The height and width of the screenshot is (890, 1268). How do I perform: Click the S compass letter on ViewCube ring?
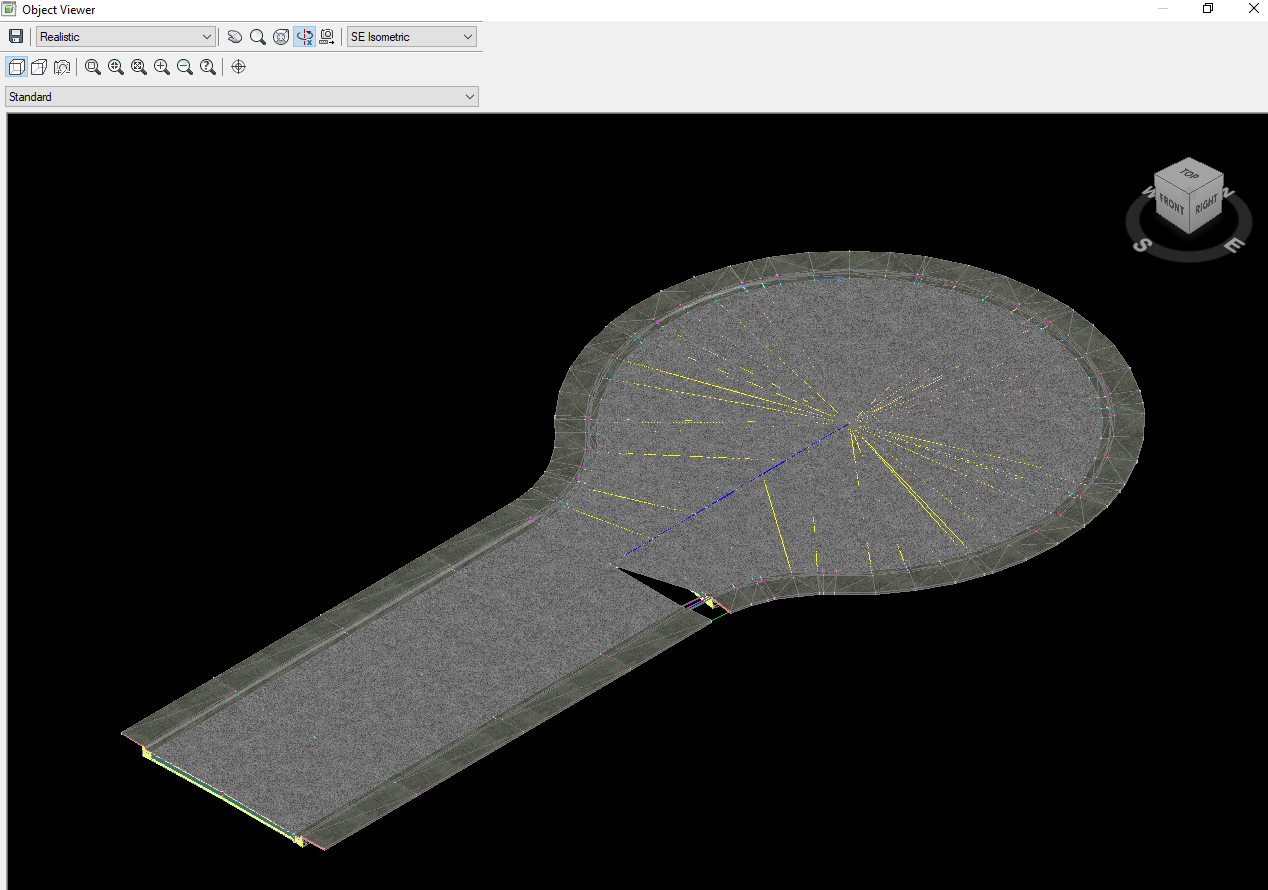coord(1144,244)
